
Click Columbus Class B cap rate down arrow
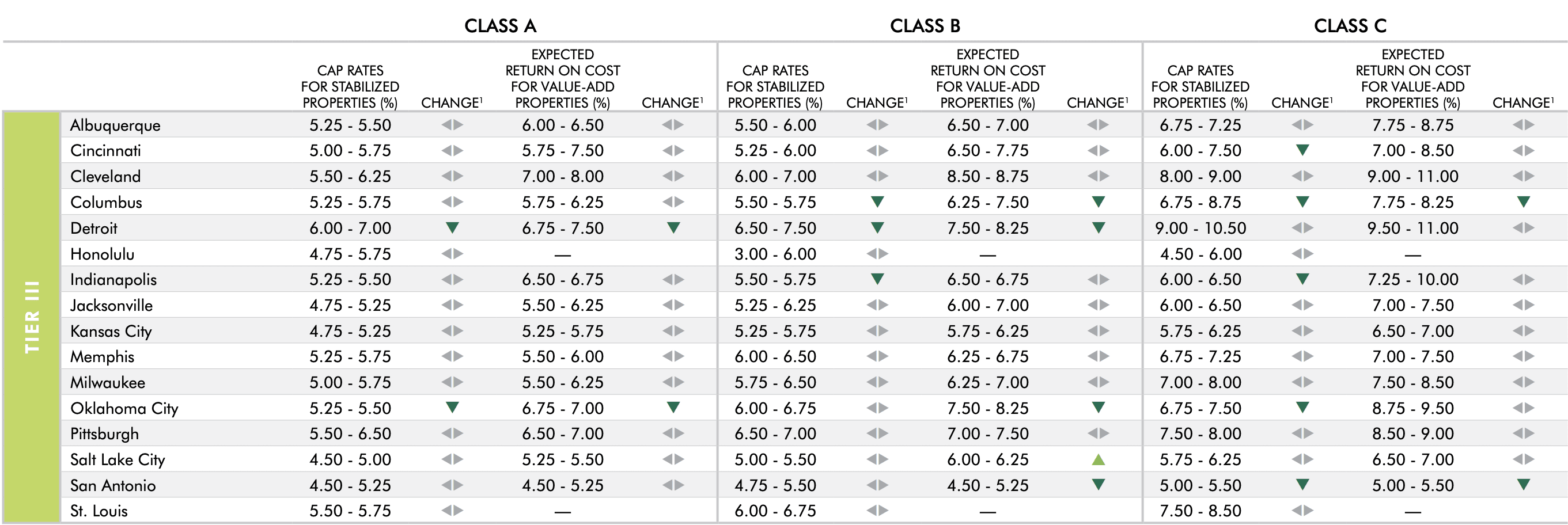(877, 202)
